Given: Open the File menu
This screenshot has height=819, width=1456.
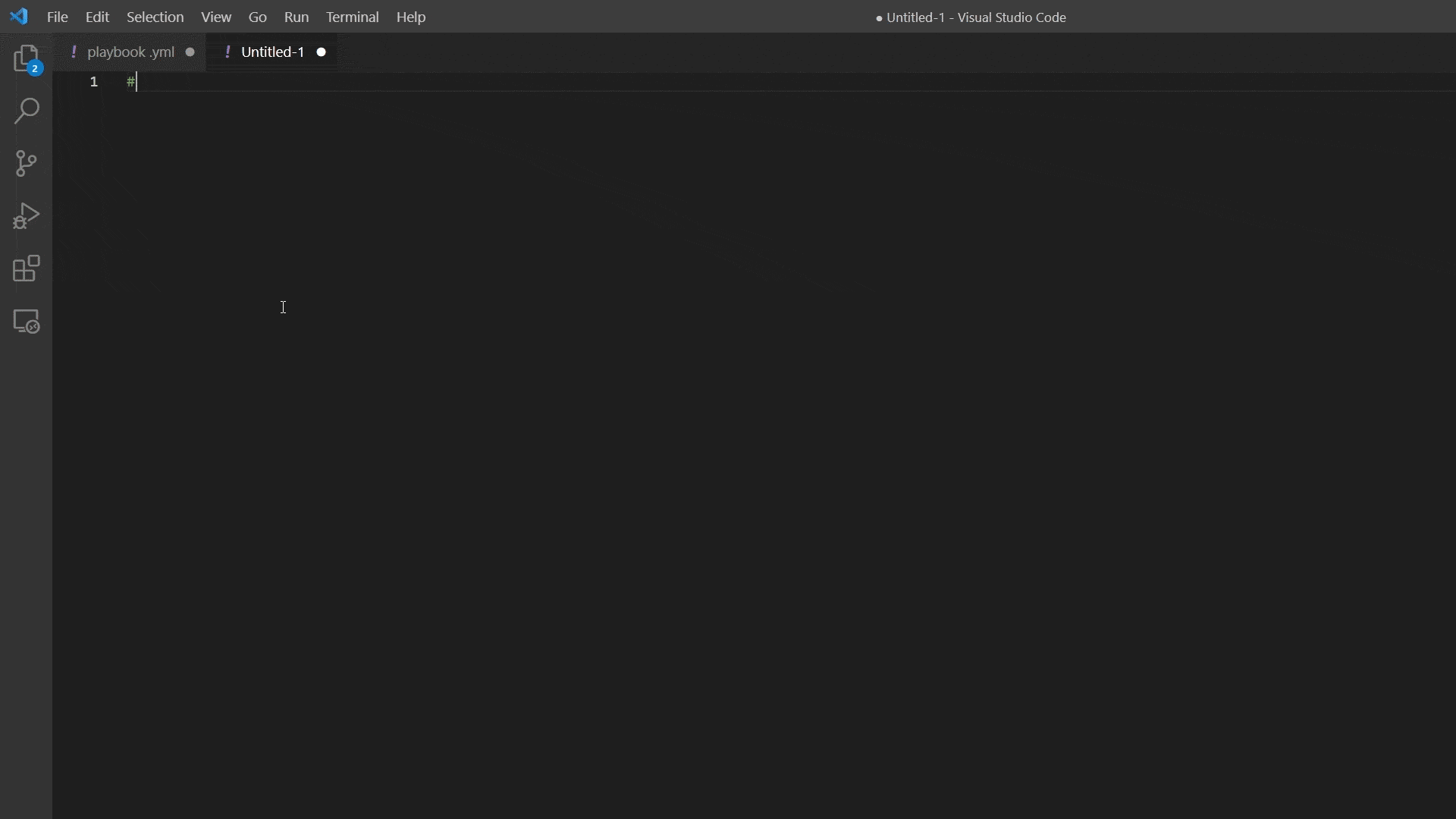Looking at the screenshot, I should coord(57,17).
